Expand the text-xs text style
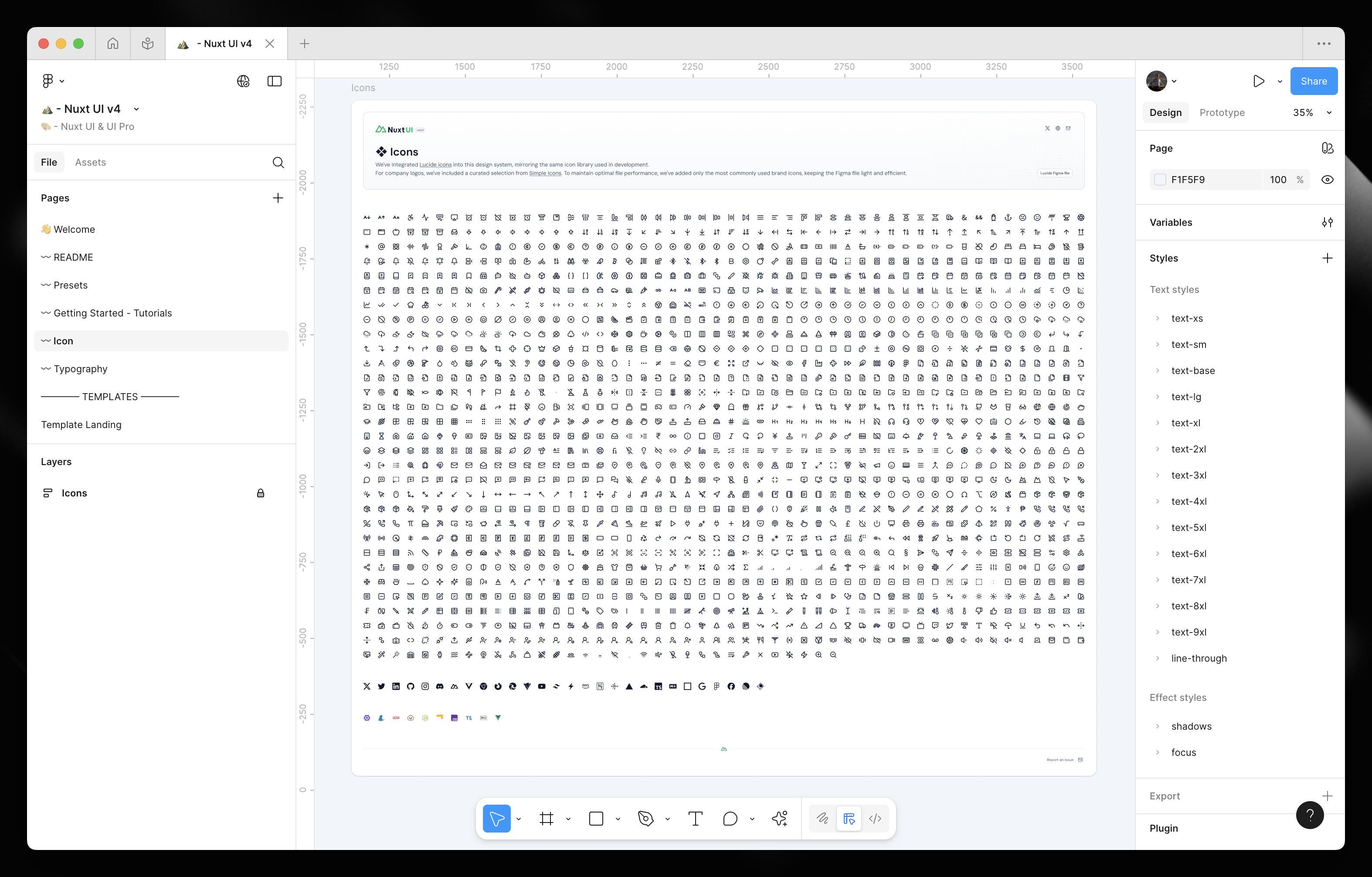The height and width of the screenshot is (877, 1372). tap(1157, 319)
